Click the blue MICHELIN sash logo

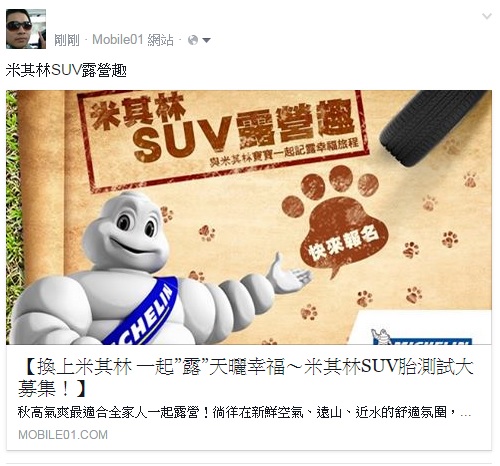(x=143, y=312)
